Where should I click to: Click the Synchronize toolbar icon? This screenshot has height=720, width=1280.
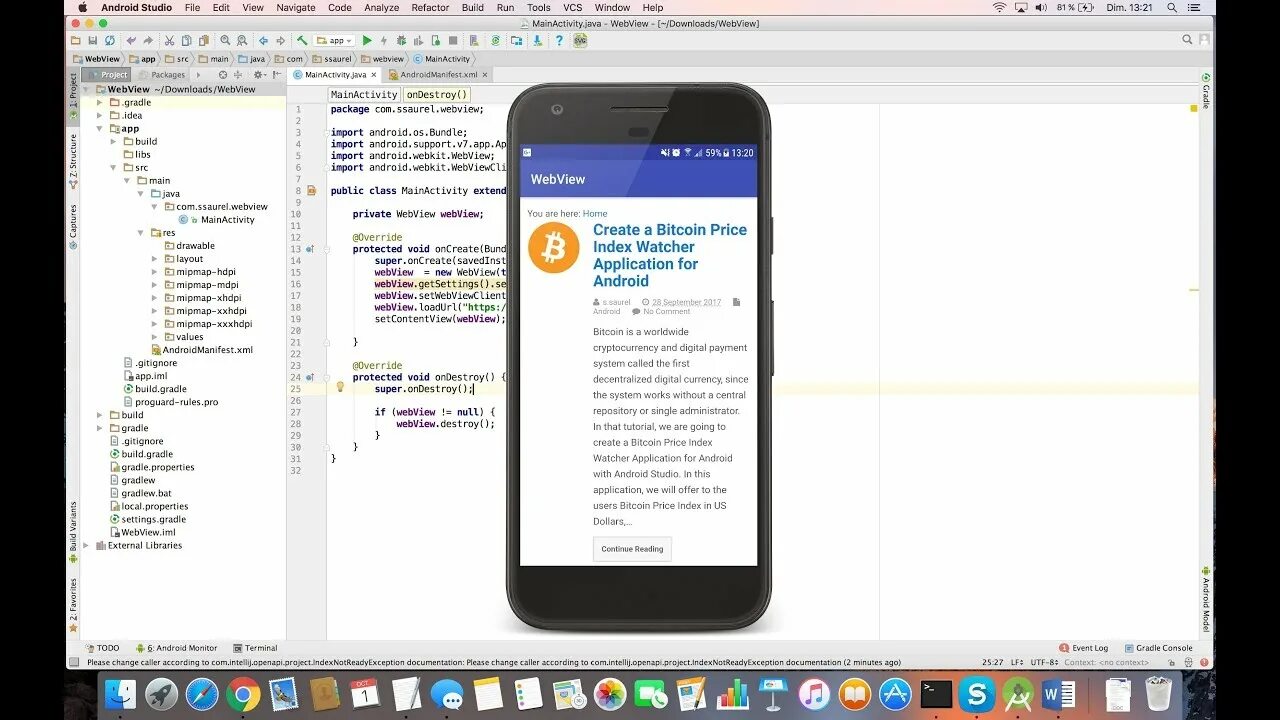110,40
